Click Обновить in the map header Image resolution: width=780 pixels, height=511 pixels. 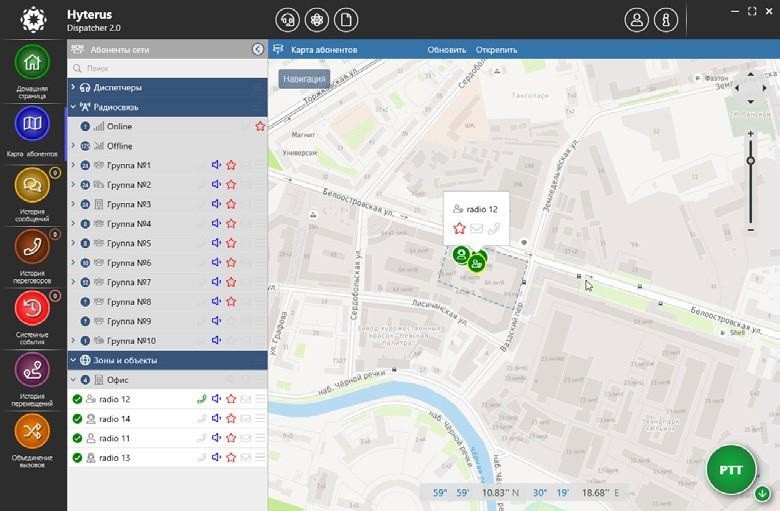coord(447,50)
